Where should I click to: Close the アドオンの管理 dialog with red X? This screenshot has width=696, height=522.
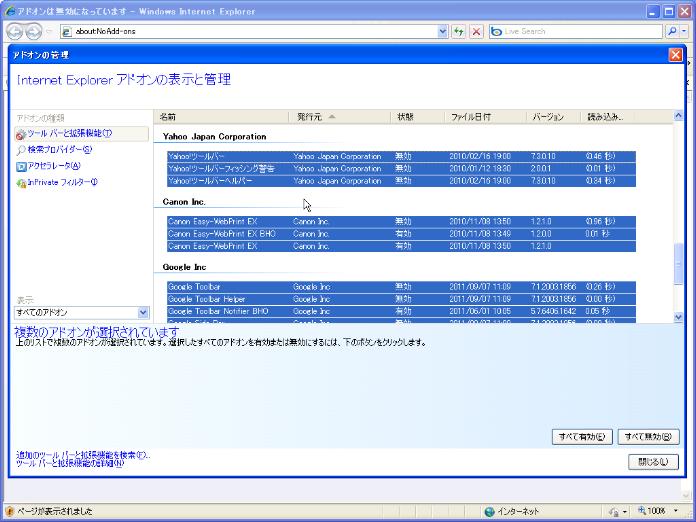pyautogui.click(x=675, y=55)
